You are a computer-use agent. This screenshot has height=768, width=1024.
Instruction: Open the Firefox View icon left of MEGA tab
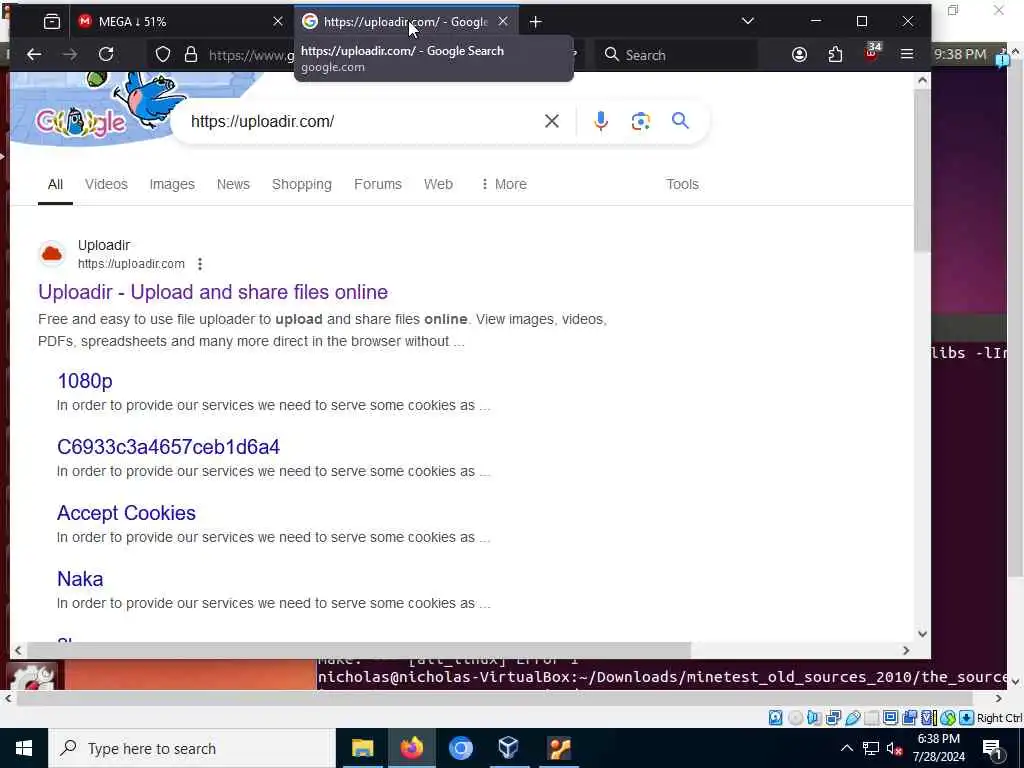52,22
